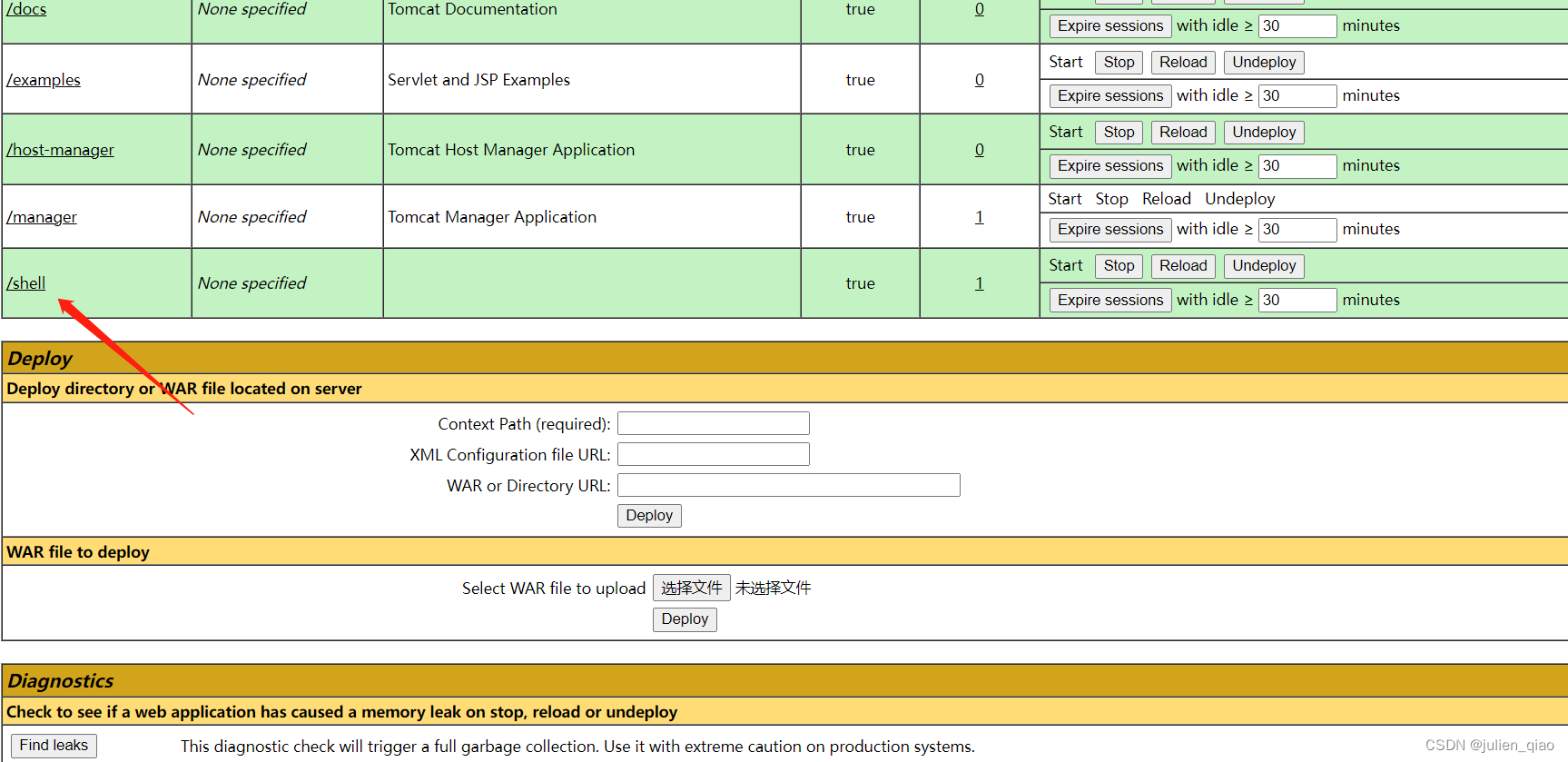Click the disabled Reload text in /manager row
1568x762 pixels.
click(x=1167, y=199)
